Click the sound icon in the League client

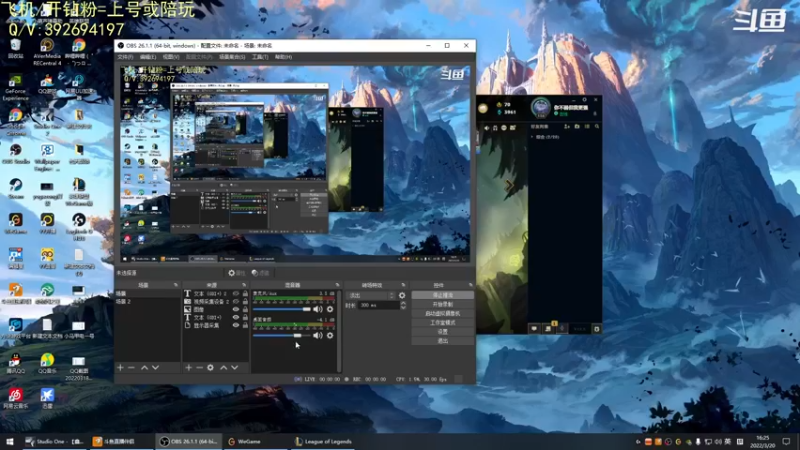pos(486,128)
